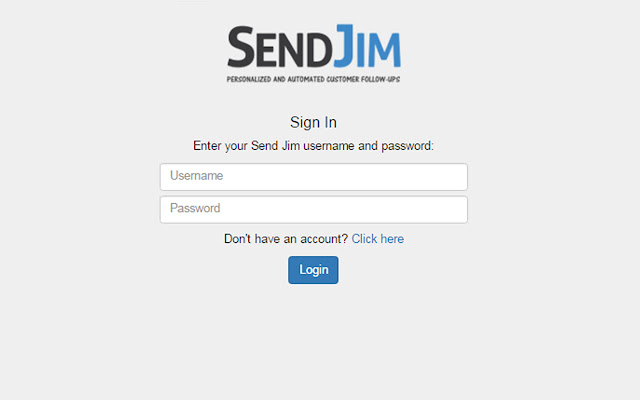This screenshot has height=400, width=640.
Task: Submit the form using Login
Action: click(313, 270)
